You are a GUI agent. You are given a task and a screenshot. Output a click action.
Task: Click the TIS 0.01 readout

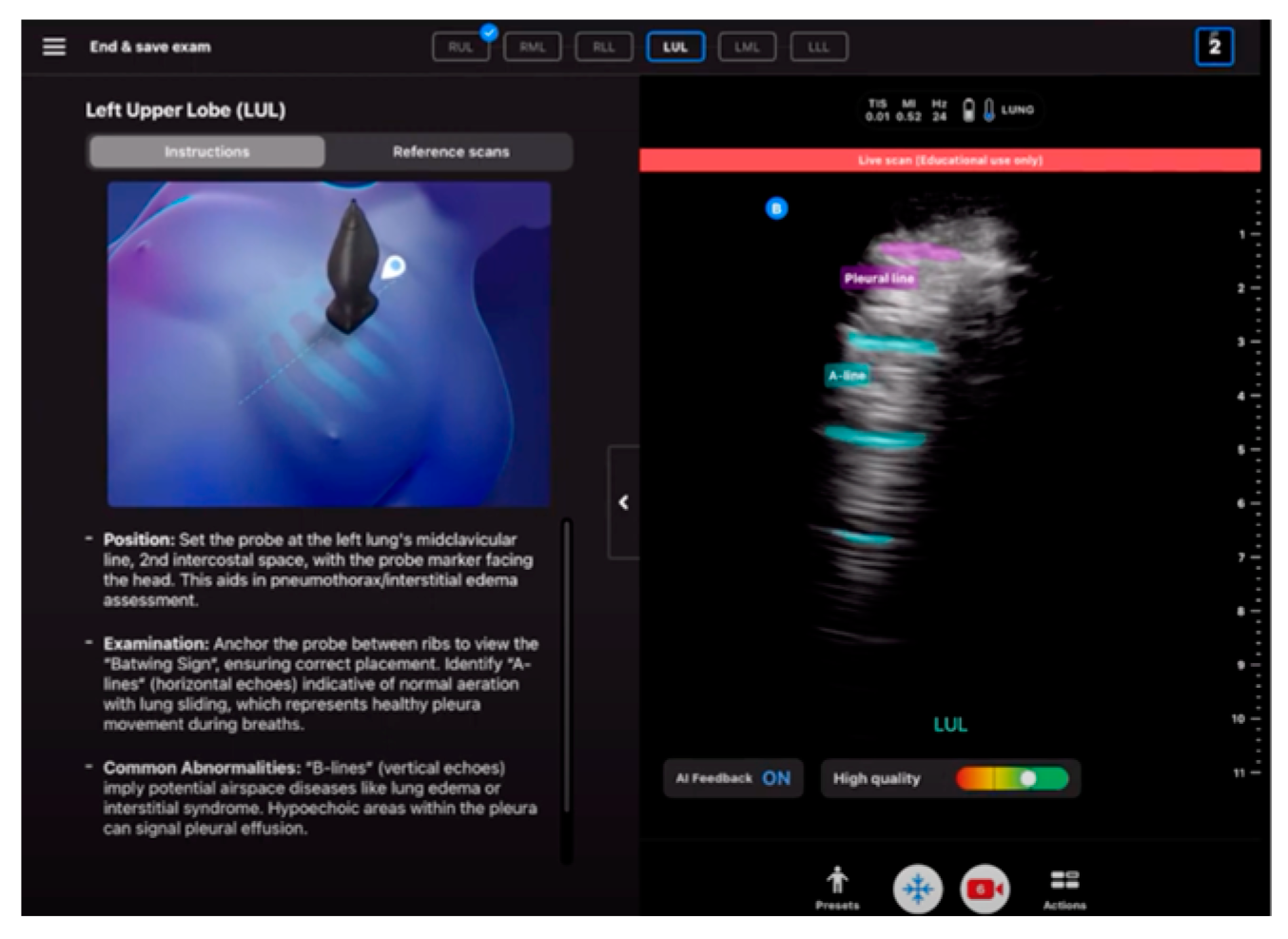(x=877, y=109)
